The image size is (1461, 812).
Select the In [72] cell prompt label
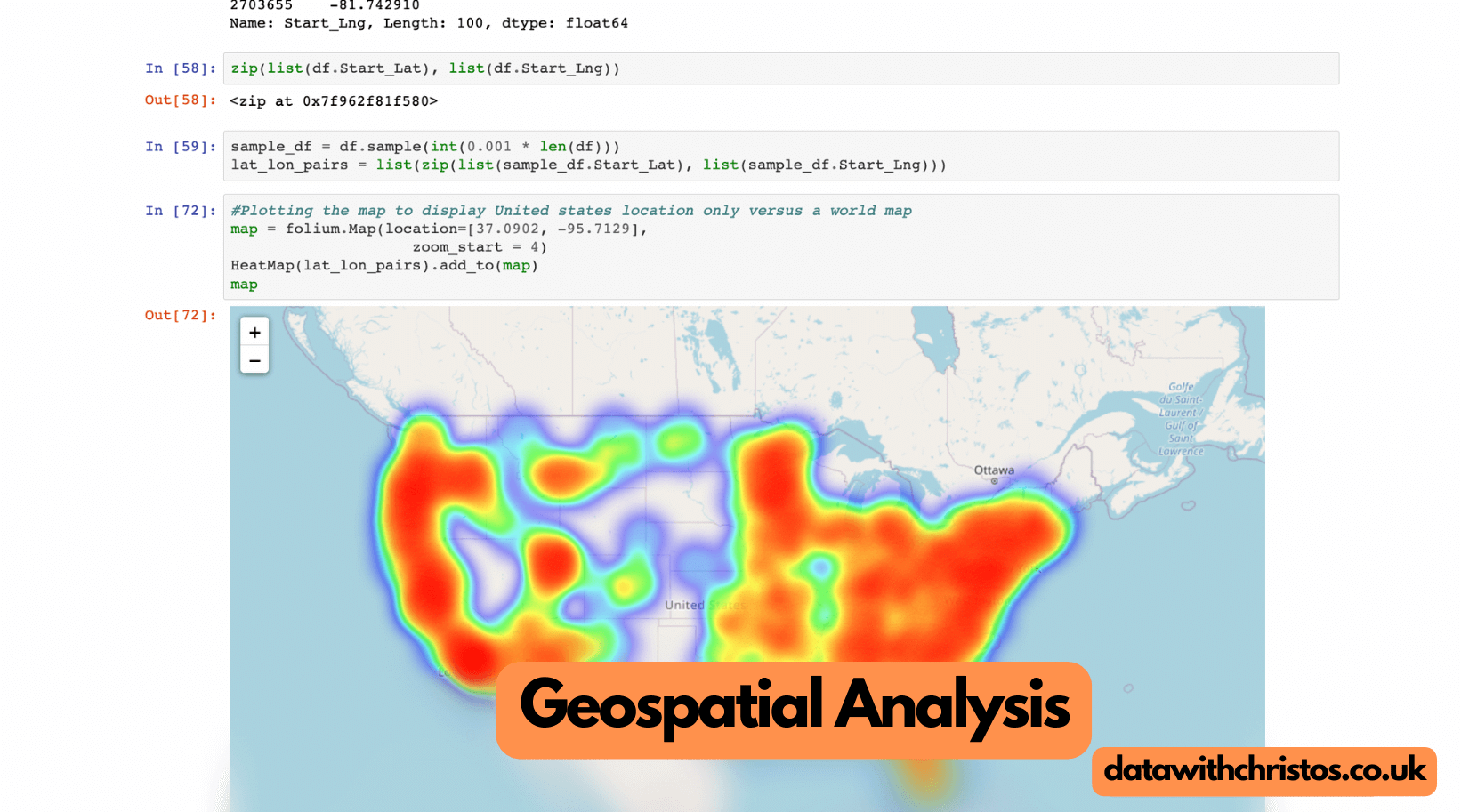(179, 211)
